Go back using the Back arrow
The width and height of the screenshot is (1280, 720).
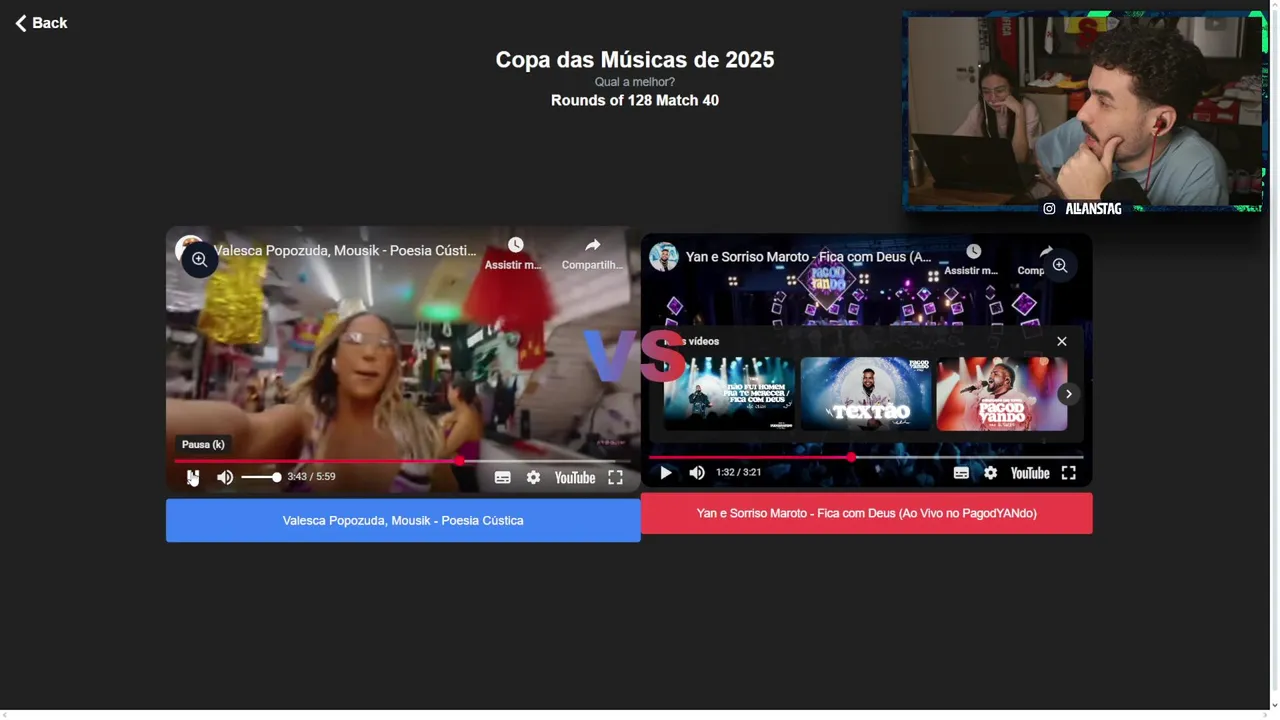click(41, 23)
